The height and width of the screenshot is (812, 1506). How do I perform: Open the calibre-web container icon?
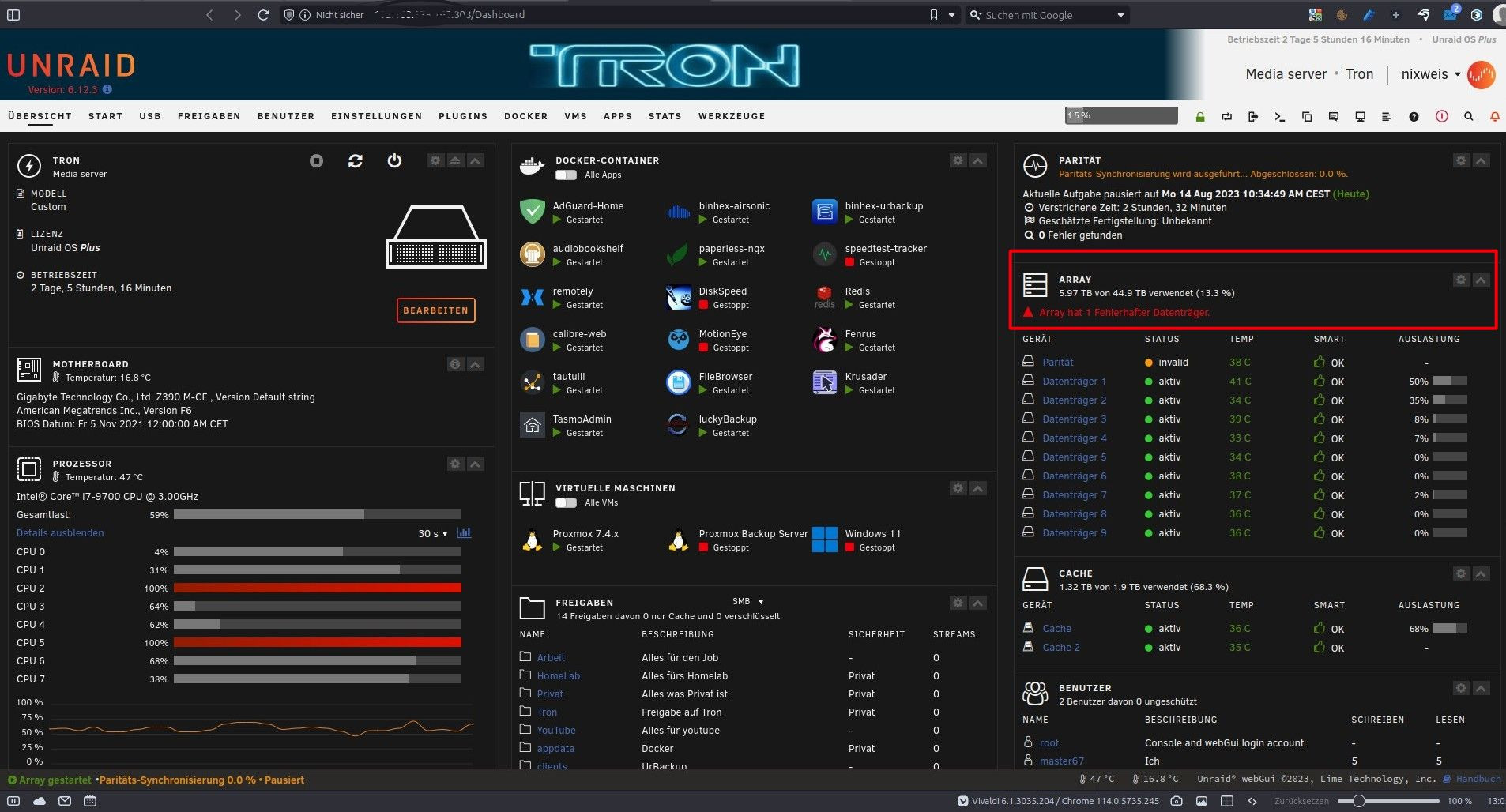pos(533,340)
